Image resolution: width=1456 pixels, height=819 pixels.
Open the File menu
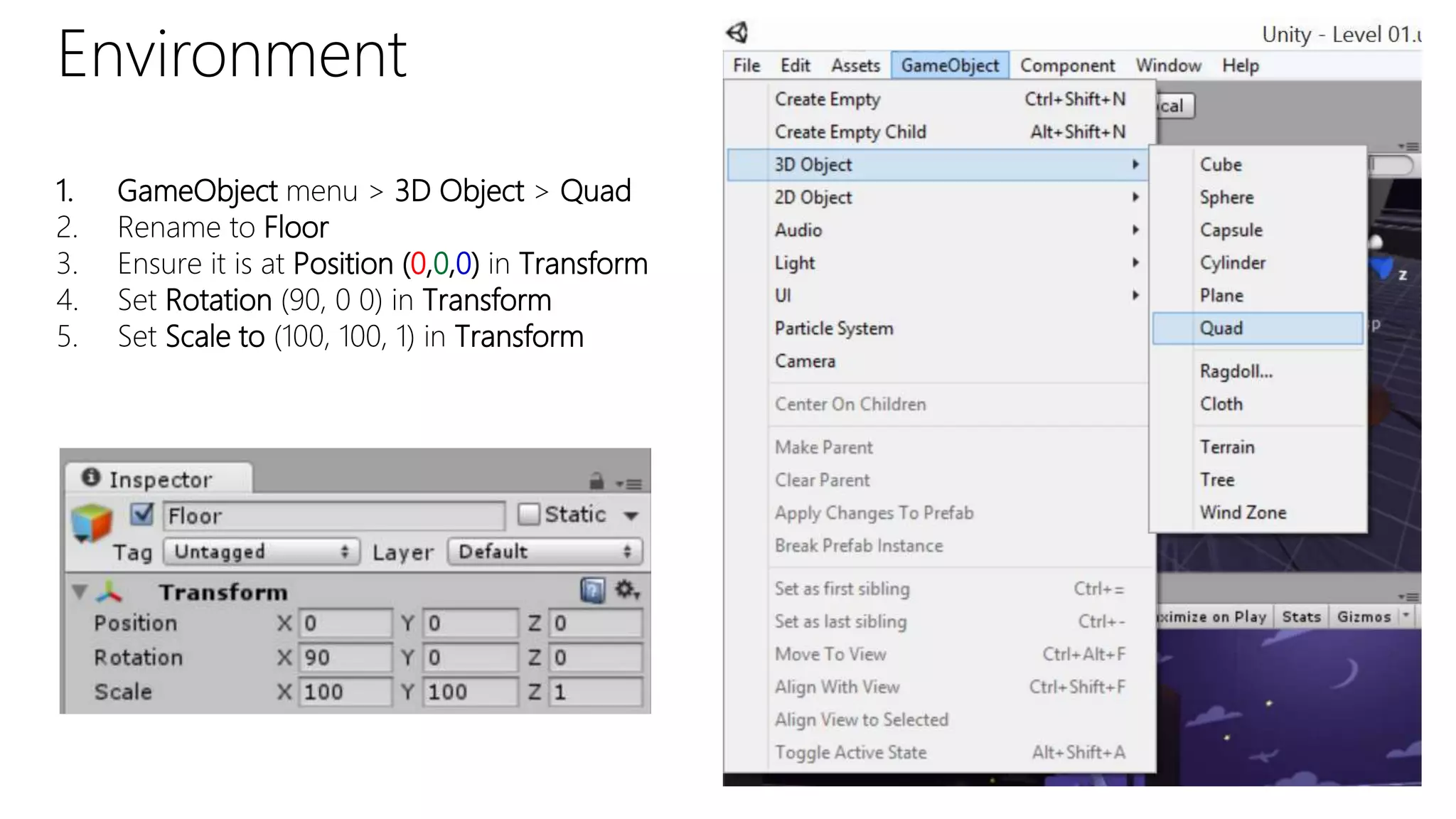(x=746, y=65)
